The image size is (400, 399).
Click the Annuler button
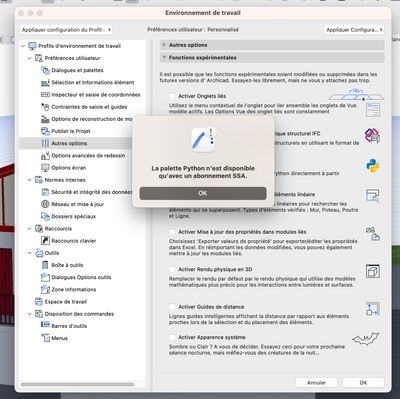(x=316, y=383)
